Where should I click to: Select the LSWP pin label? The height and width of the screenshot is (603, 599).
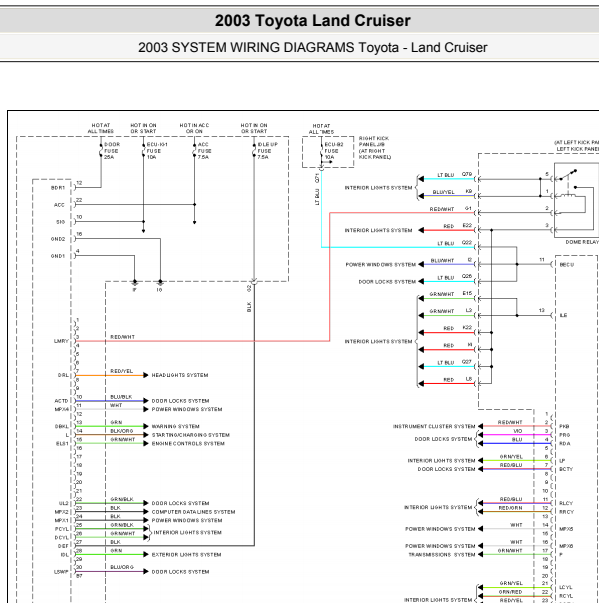click(61, 571)
